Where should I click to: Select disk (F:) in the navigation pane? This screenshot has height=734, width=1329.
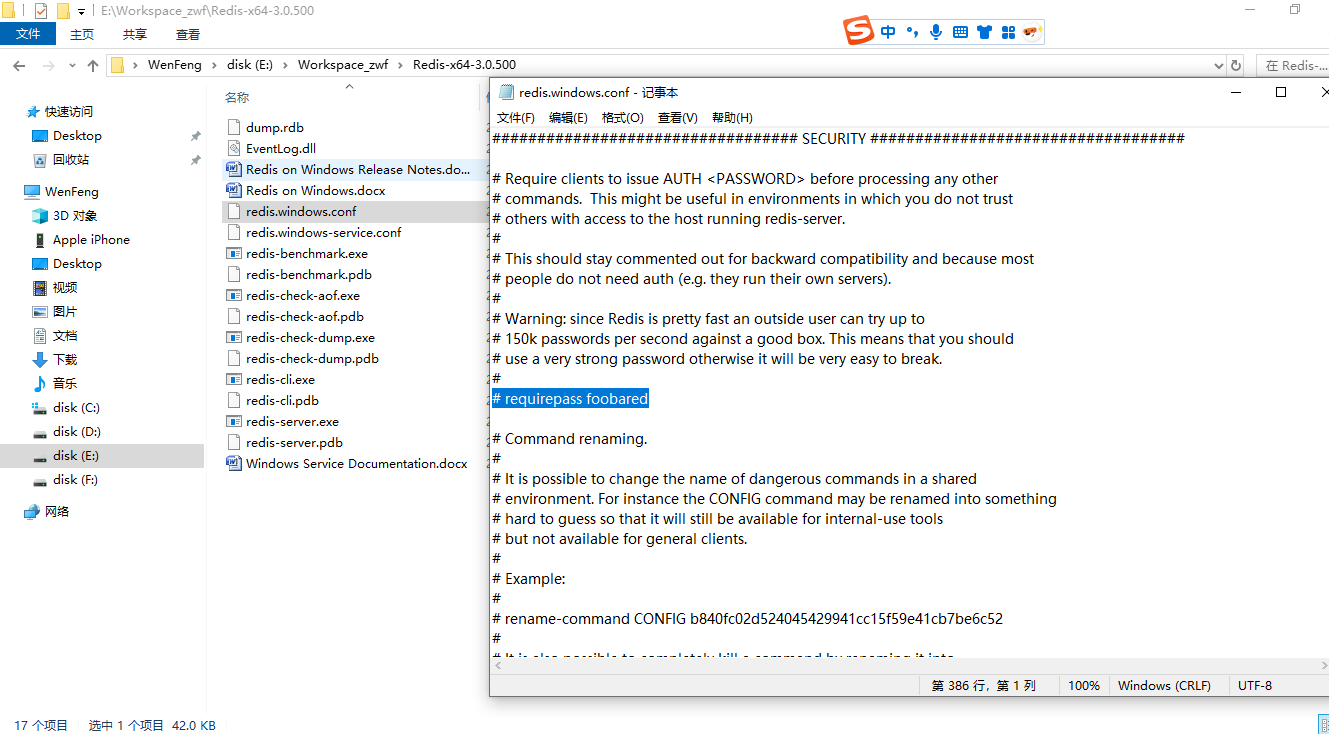pyautogui.click(x=76, y=480)
